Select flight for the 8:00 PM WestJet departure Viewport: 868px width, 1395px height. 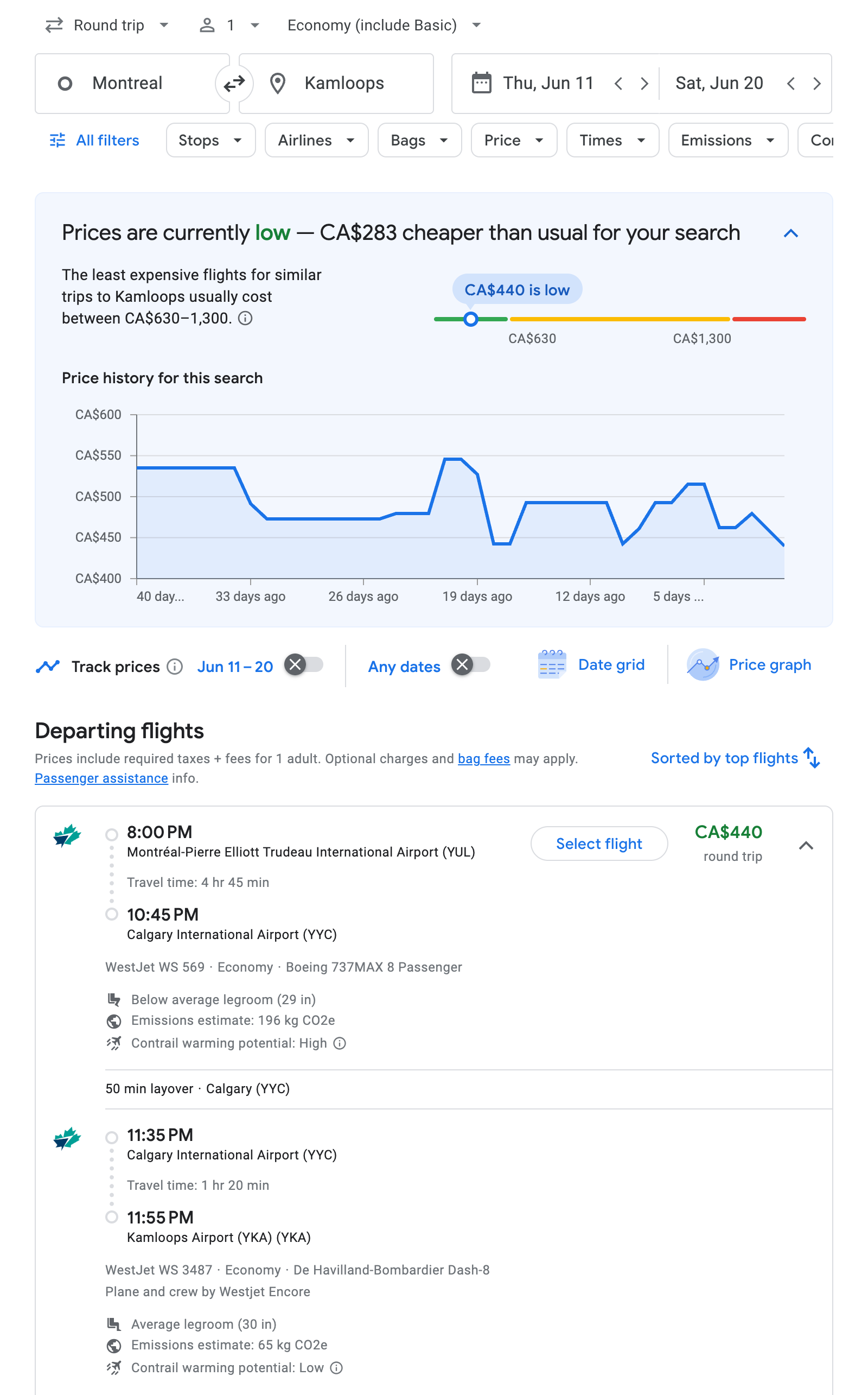(598, 843)
